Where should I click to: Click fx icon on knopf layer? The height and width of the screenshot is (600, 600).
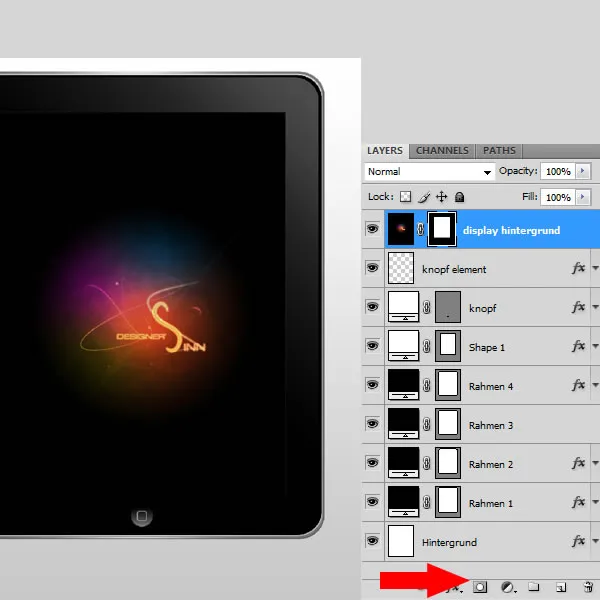tap(579, 307)
